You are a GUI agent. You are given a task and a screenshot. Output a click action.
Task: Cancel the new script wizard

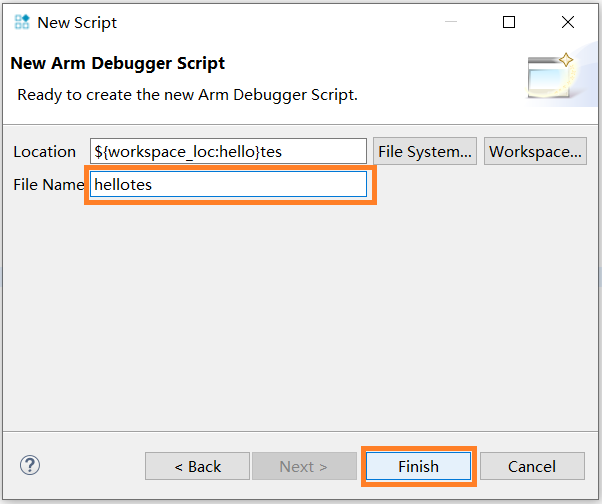531,466
